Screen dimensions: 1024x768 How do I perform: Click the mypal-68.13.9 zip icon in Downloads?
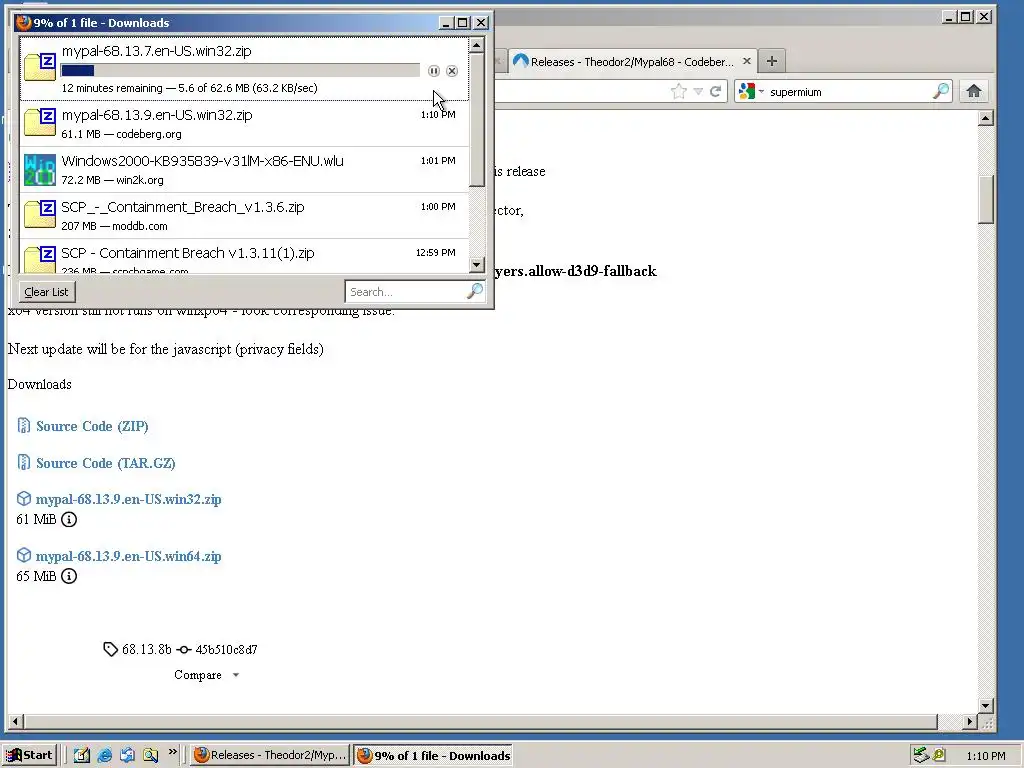click(x=40, y=123)
